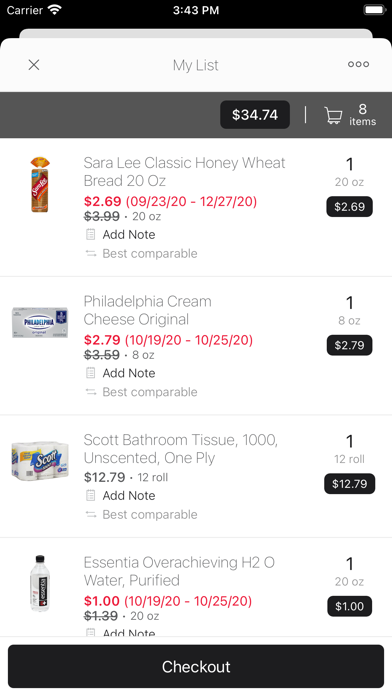The width and height of the screenshot is (392, 696).
Task: Open the three-dot options menu
Action: (x=358, y=64)
